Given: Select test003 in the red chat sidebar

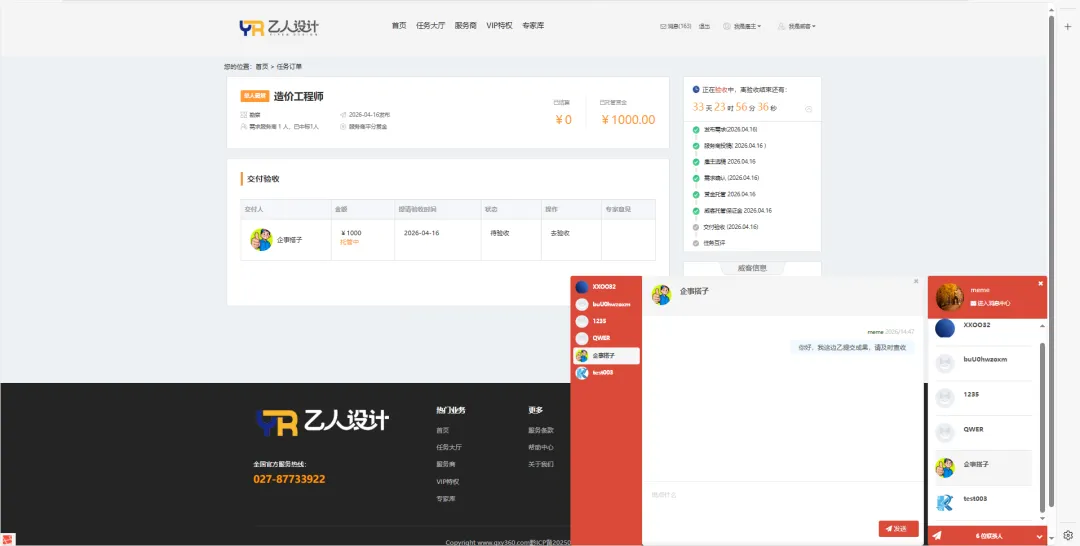Looking at the screenshot, I should [606, 372].
